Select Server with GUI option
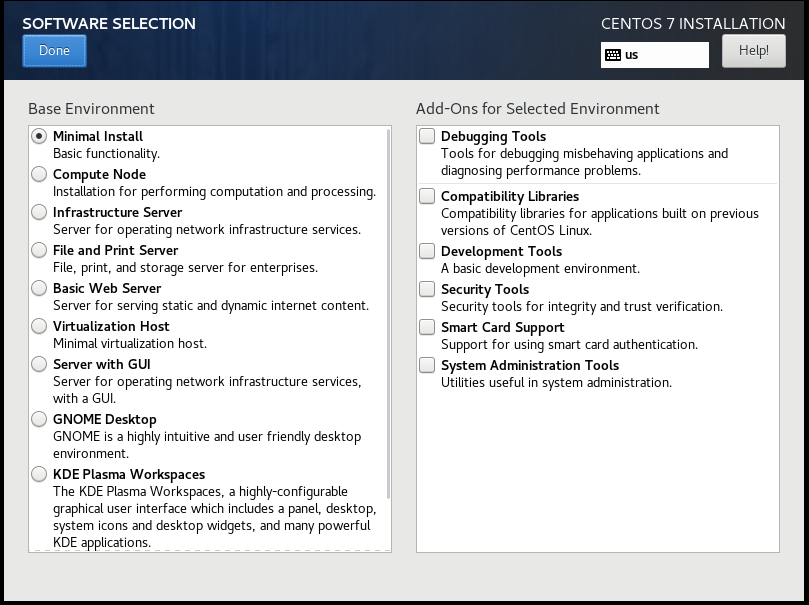Viewport: 809px width, 605px height. click(x=39, y=364)
